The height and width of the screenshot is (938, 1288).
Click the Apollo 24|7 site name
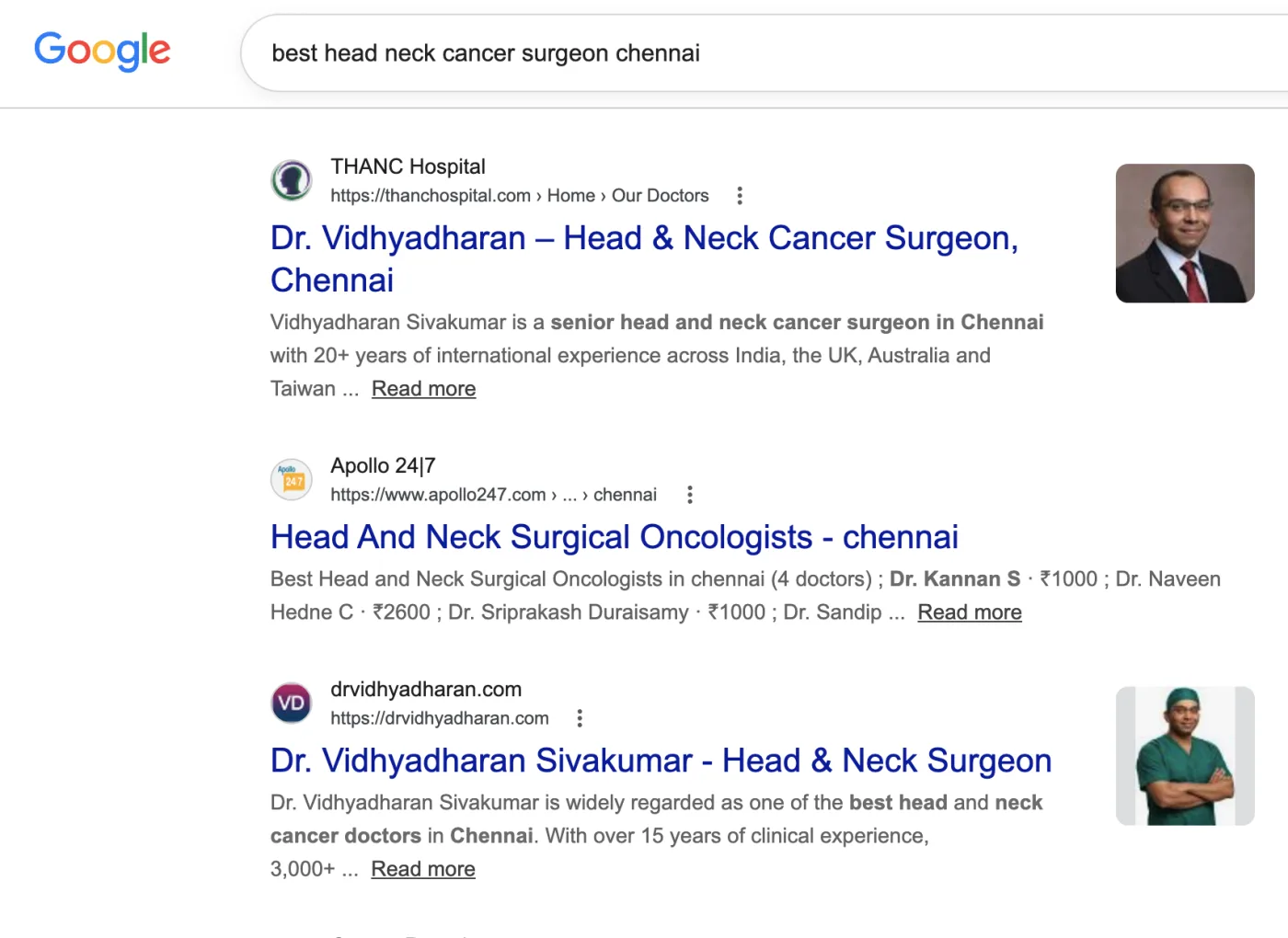(x=383, y=465)
